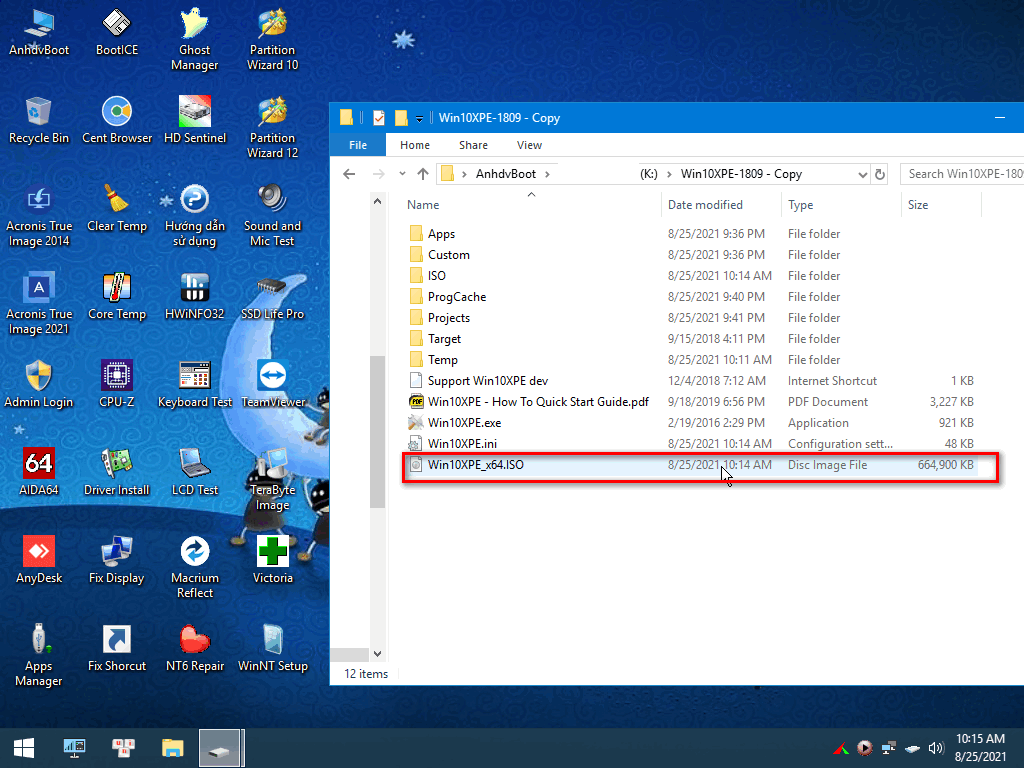This screenshot has width=1024, height=768.
Task: Open File Explorer from taskbar
Action: pyautogui.click(x=172, y=748)
